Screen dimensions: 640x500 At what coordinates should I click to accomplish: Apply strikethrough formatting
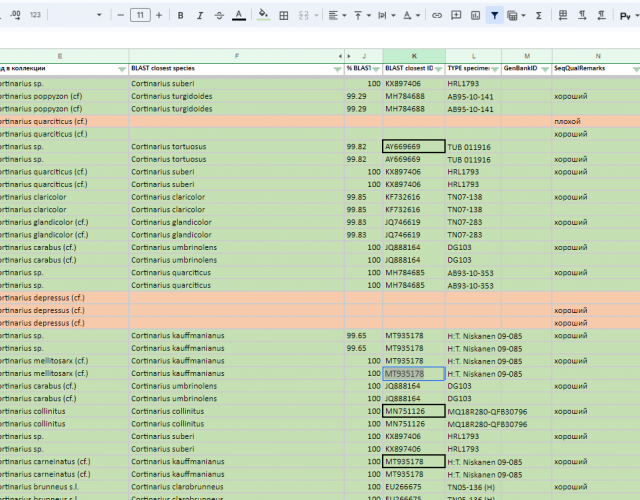point(219,16)
